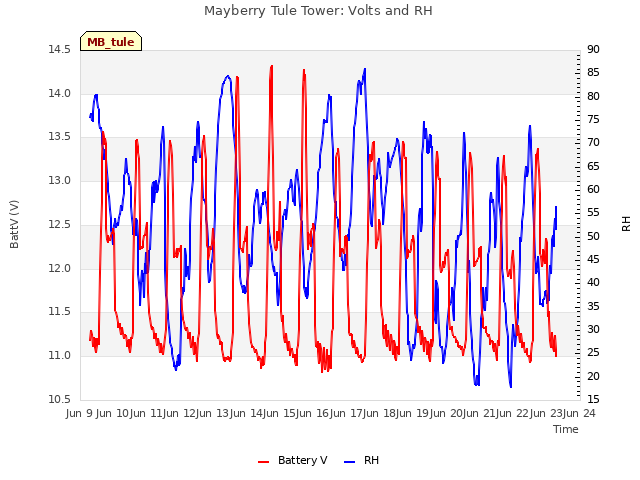Click the RH right axis title
Viewport: 640px width, 480px height.
click(626, 224)
